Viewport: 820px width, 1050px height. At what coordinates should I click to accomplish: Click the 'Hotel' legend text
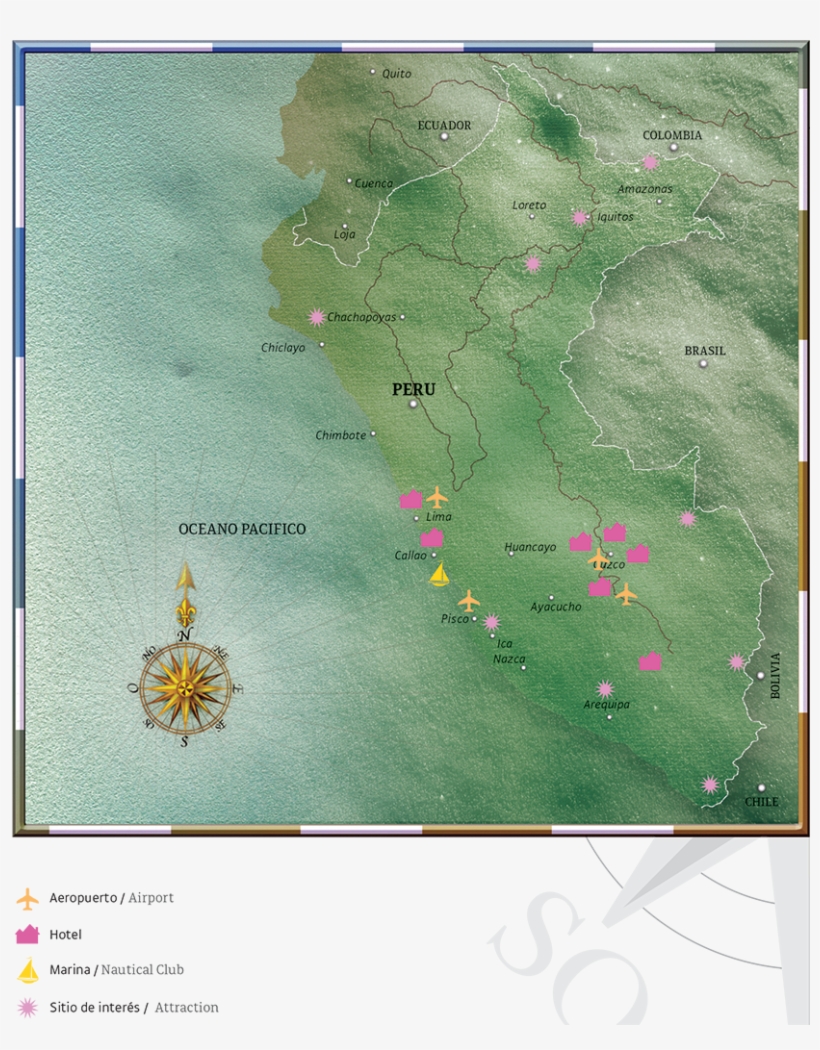[x=65, y=935]
